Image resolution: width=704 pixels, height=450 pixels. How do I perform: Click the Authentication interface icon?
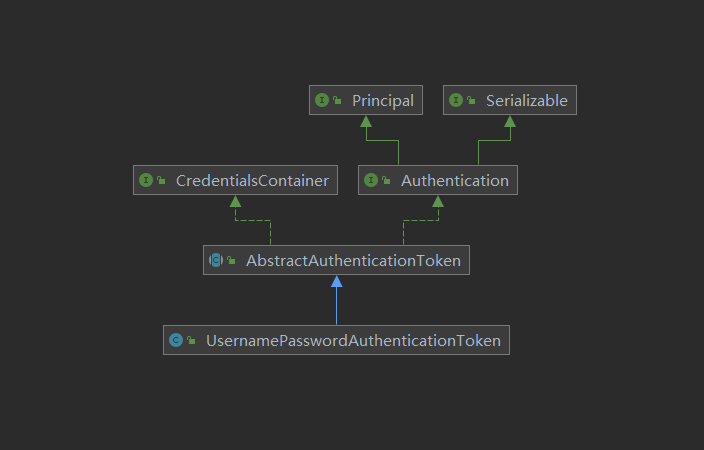(371, 181)
